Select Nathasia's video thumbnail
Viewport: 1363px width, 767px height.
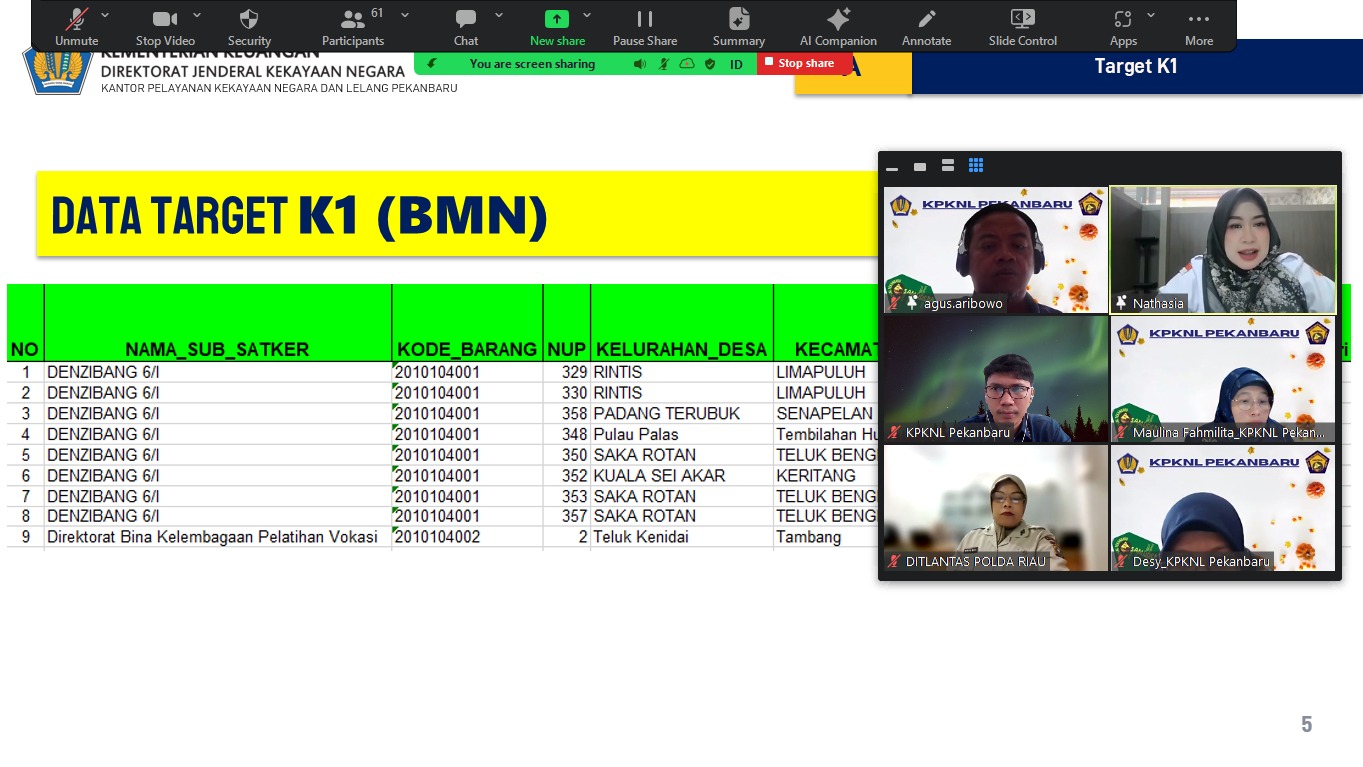click(1223, 249)
